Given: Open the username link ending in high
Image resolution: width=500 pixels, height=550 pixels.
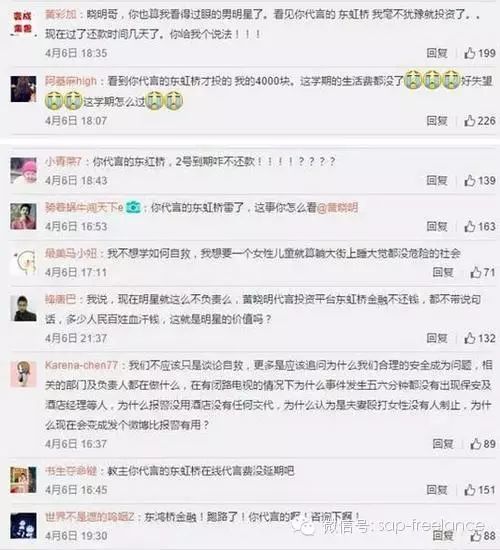Looking at the screenshot, I should [71, 81].
